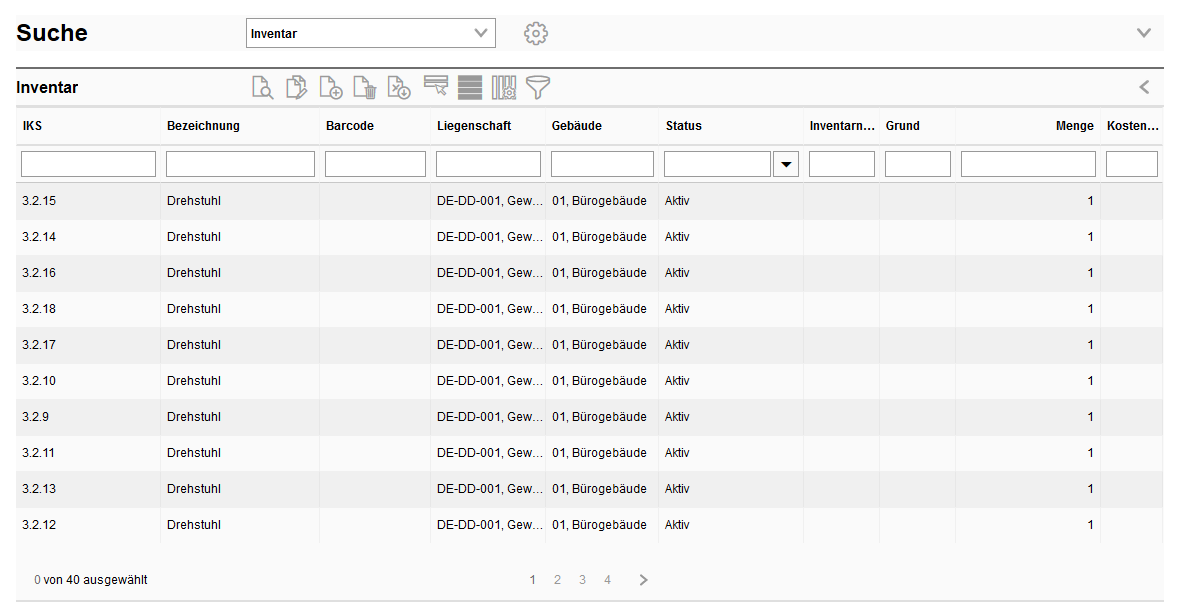Click the view record document icon
The height and width of the screenshot is (607, 1180).
tap(262, 88)
